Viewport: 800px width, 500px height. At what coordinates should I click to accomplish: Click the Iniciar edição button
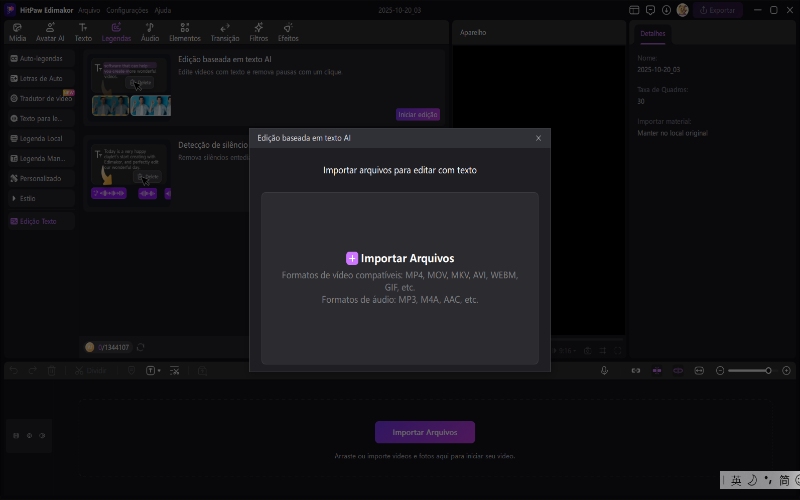pyautogui.click(x=417, y=114)
